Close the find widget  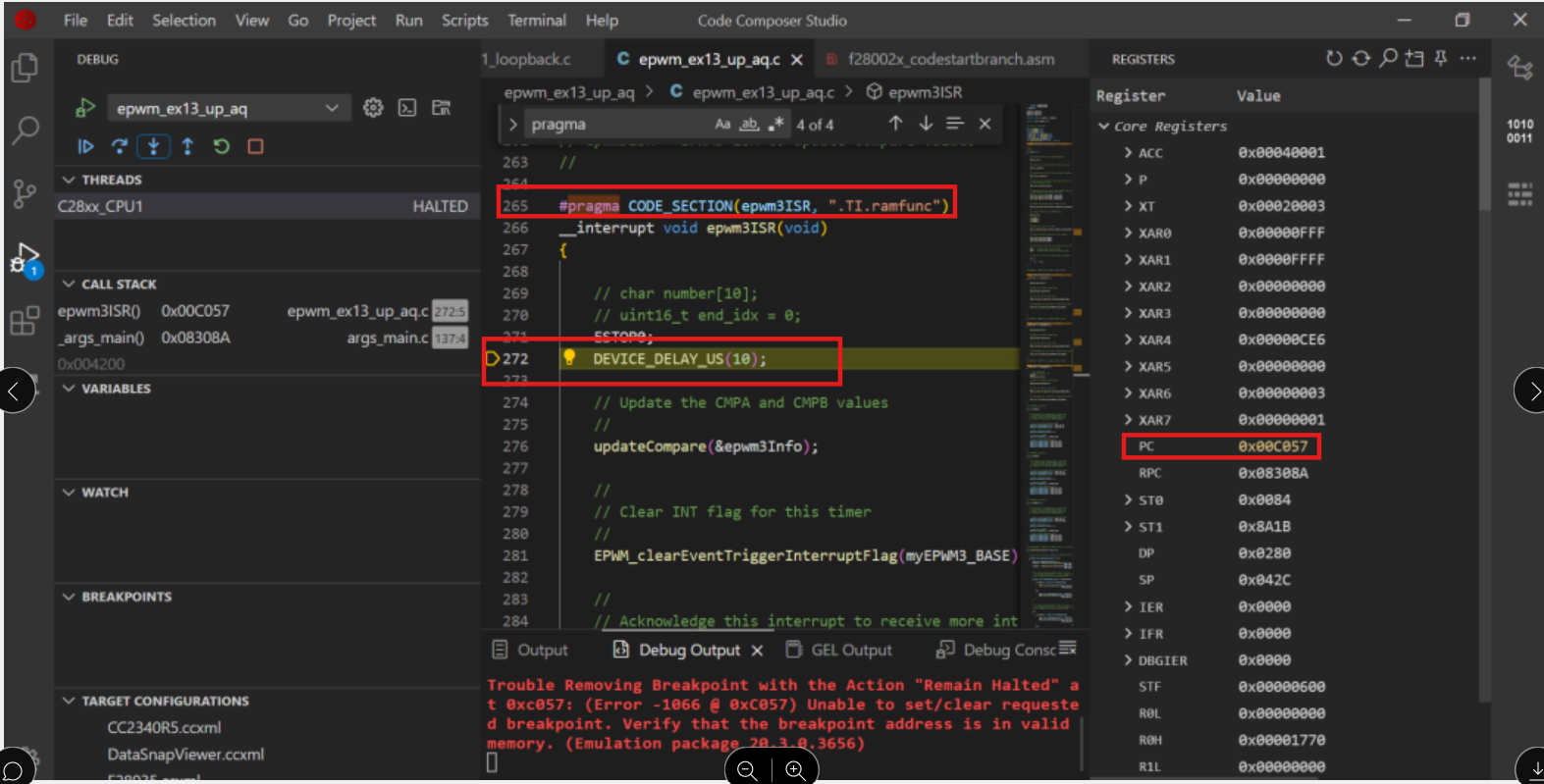tap(985, 124)
